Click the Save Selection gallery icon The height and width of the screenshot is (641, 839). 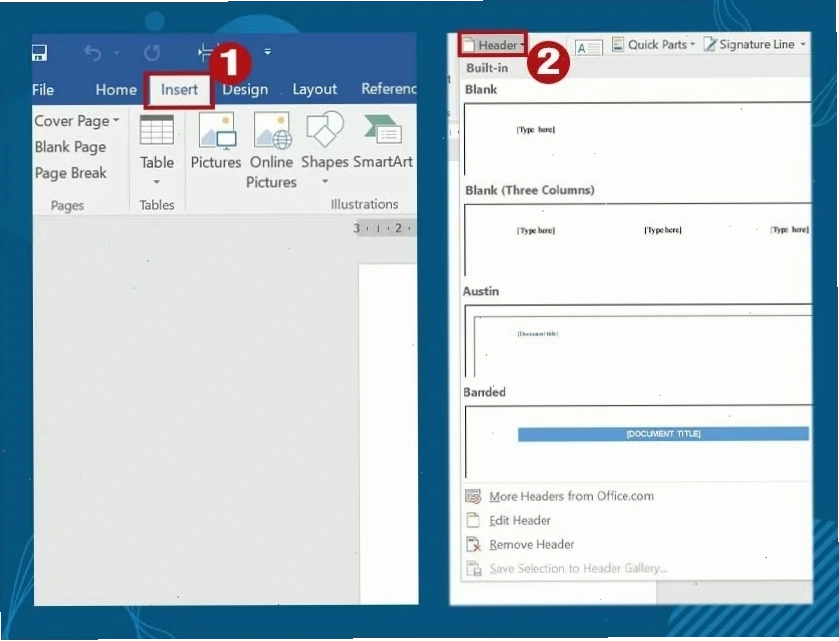tap(474, 568)
